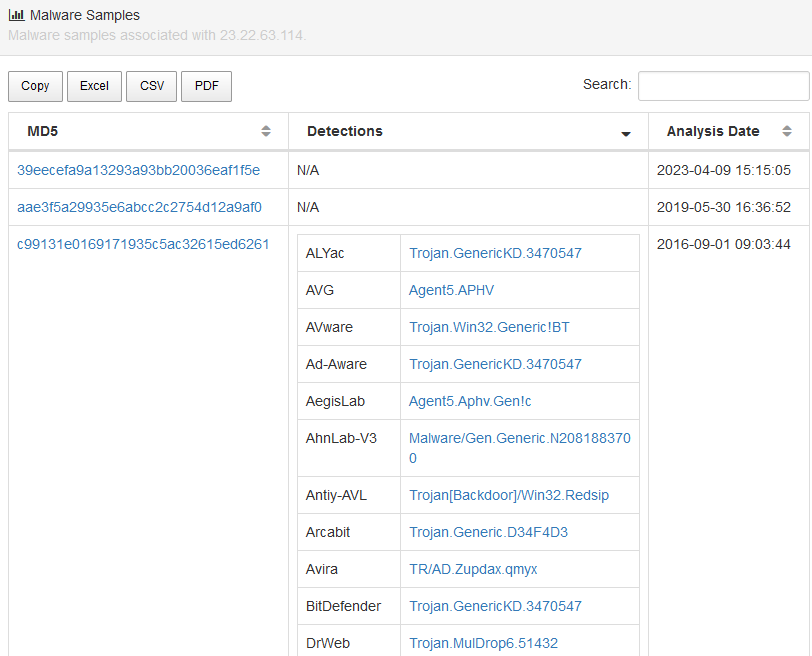The width and height of the screenshot is (812, 656).
Task: Open AVware Trojan.Win32.Generic!BT detection link
Action: pyautogui.click(x=489, y=327)
